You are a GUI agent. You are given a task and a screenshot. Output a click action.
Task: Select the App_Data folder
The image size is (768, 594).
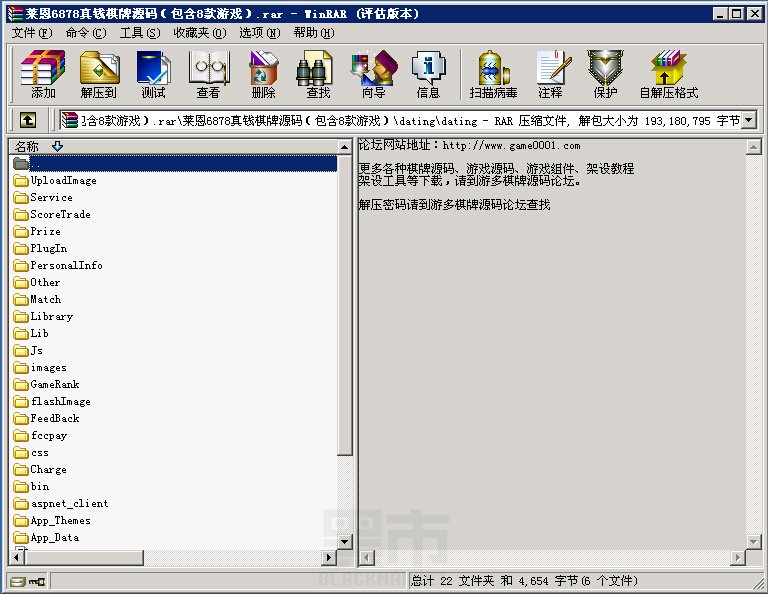point(47,537)
